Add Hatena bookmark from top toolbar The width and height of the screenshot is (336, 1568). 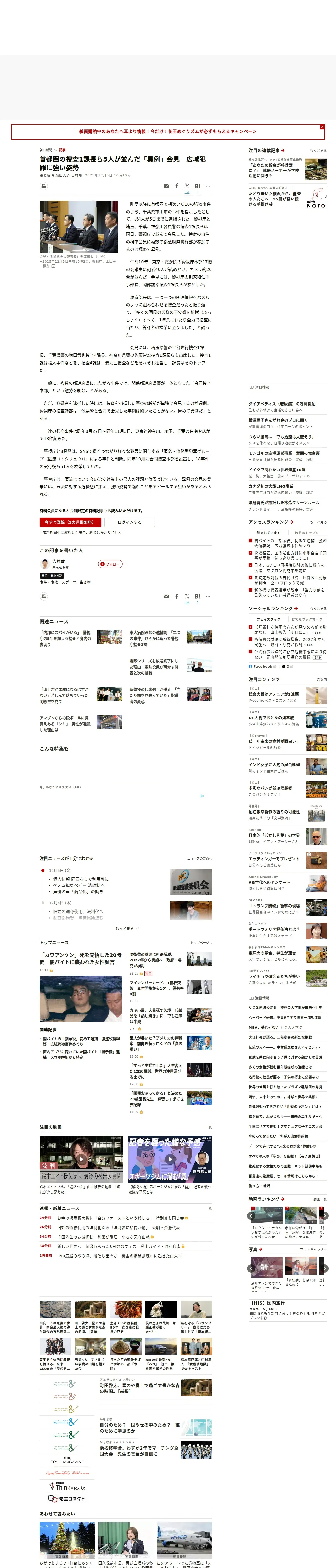coord(198,186)
